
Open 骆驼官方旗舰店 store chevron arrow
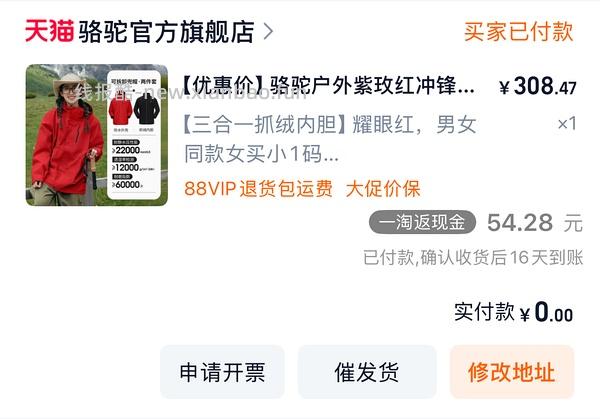[269, 31]
